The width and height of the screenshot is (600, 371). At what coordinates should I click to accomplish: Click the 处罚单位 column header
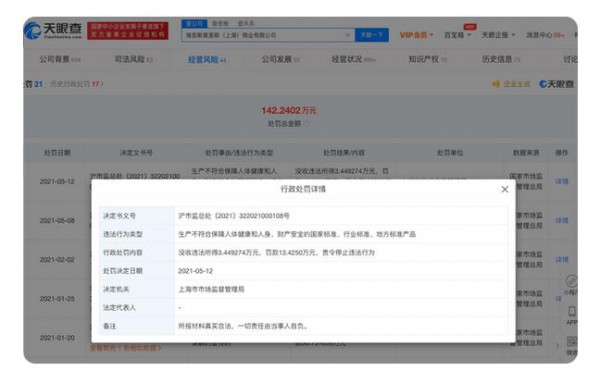pyautogui.click(x=450, y=153)
